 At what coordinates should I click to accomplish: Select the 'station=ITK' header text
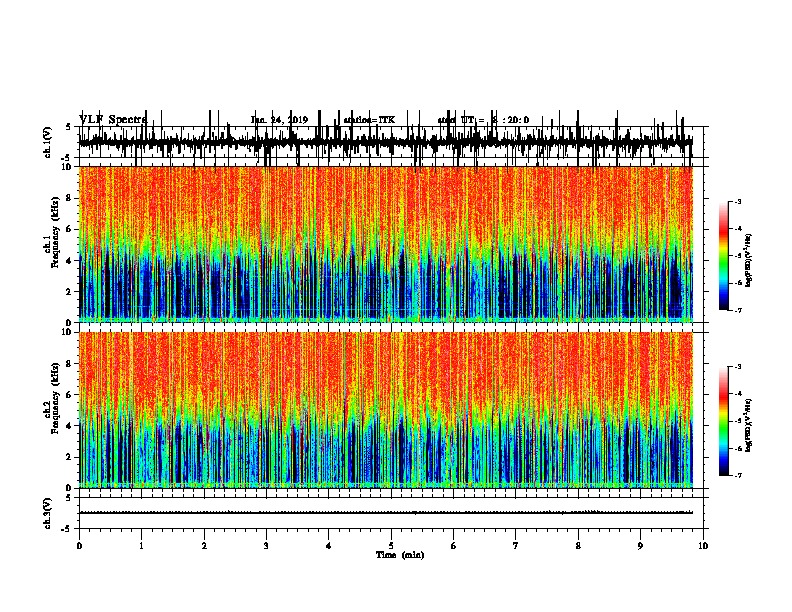coord(369,120)
